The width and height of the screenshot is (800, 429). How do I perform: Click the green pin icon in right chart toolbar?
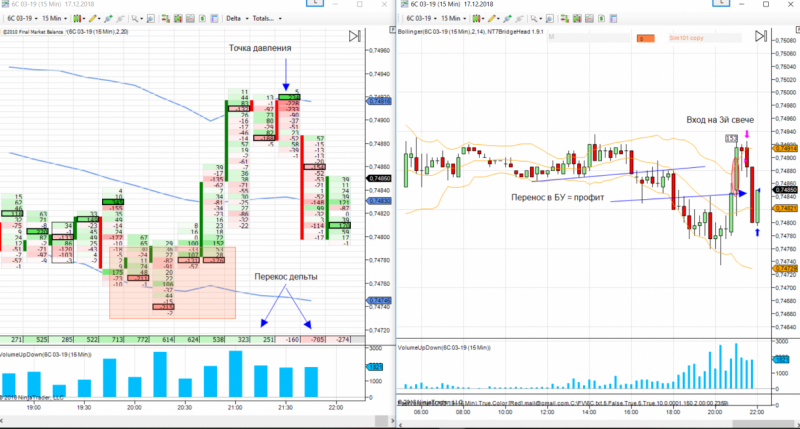pyautogui.click(x=508, y=18)
